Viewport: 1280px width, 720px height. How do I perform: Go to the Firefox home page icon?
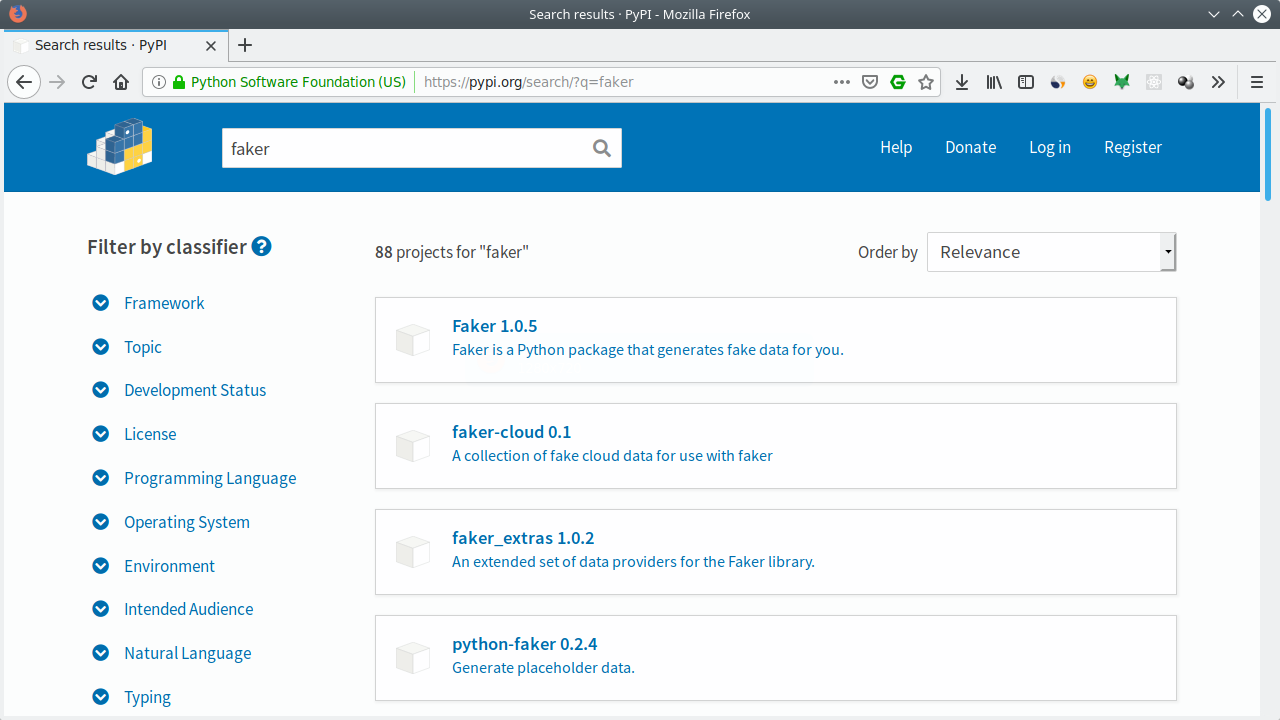coord(121,82)
